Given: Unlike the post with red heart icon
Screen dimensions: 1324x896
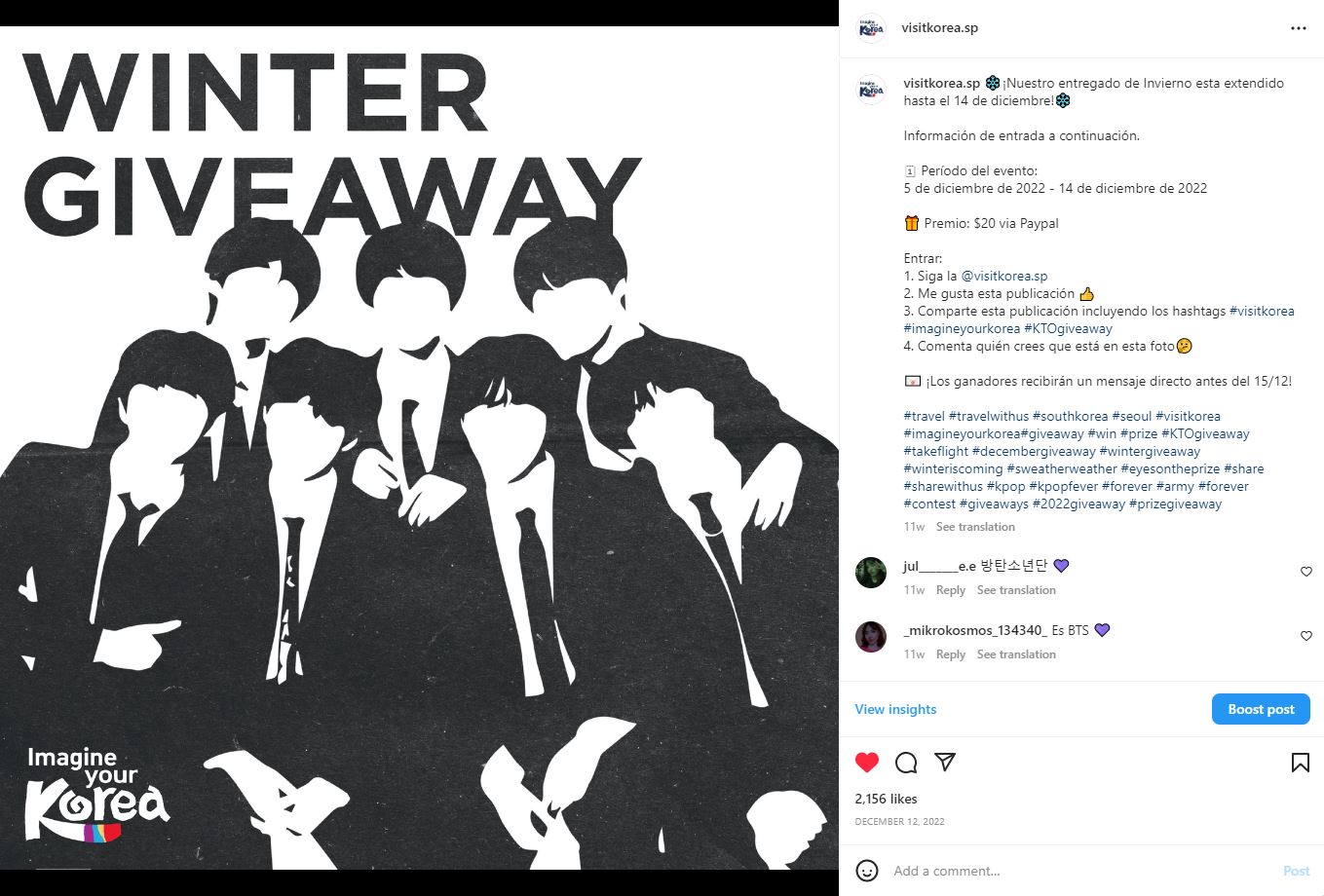Looking at the screenshot, I should point(867,763).
